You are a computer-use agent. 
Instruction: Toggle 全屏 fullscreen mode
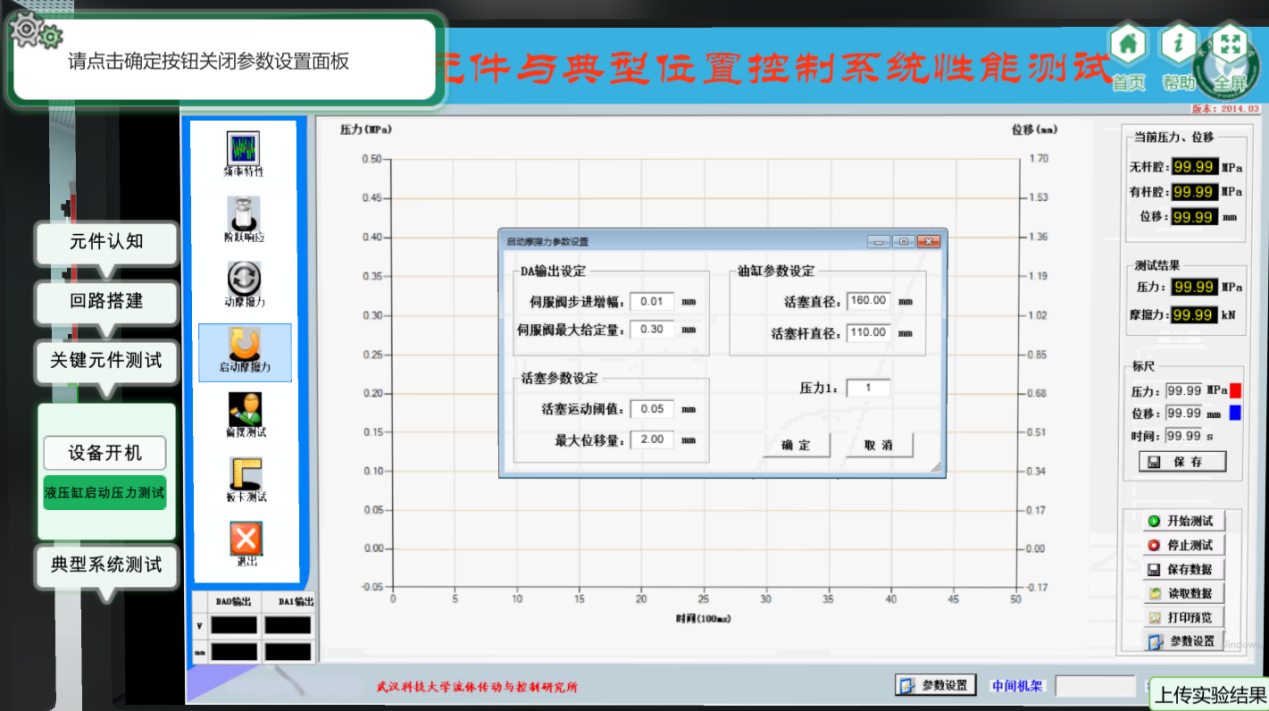point(1230,45)
